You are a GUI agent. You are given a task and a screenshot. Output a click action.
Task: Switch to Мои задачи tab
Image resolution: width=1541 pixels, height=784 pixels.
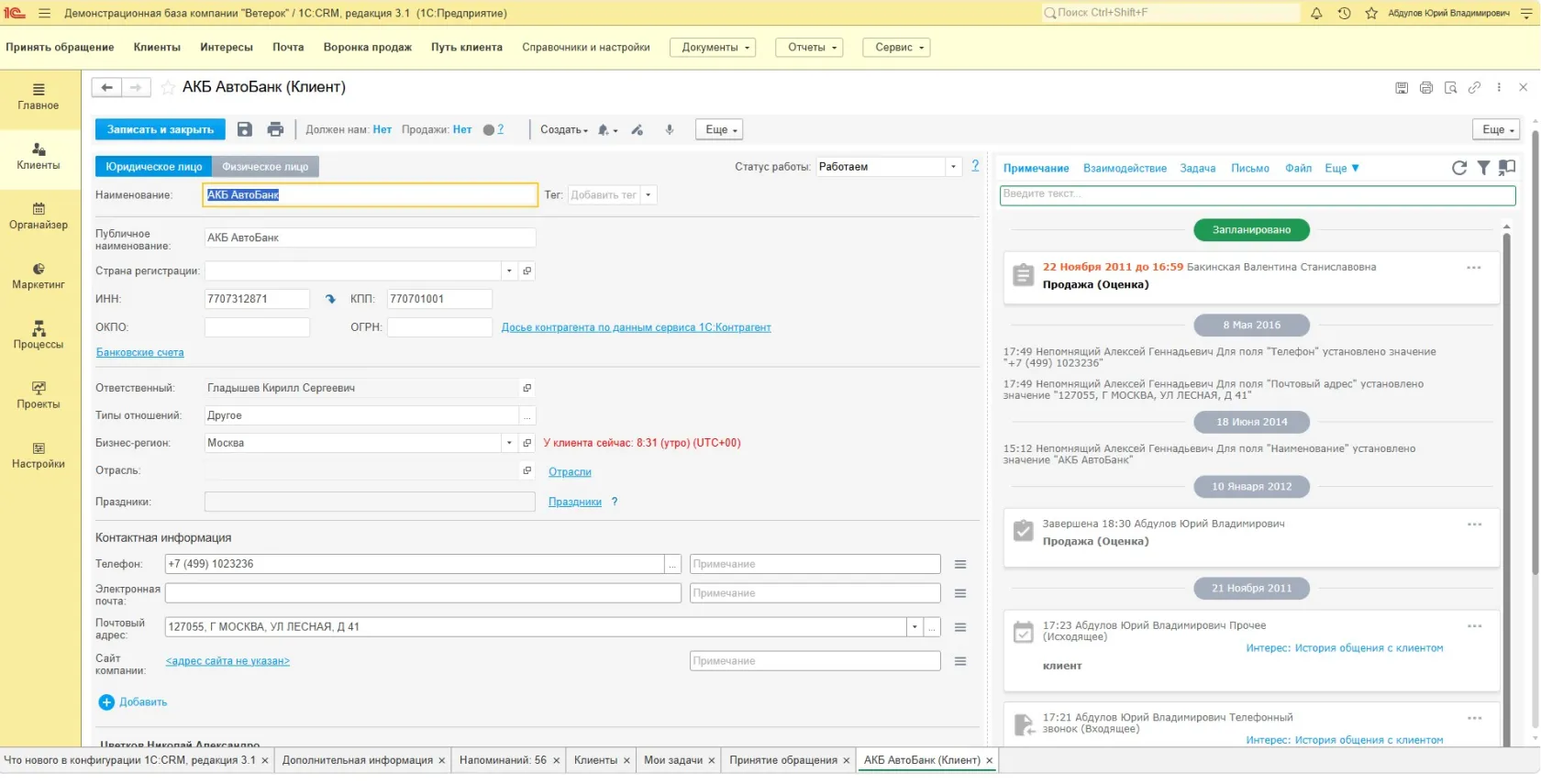[x=673, y=760]
